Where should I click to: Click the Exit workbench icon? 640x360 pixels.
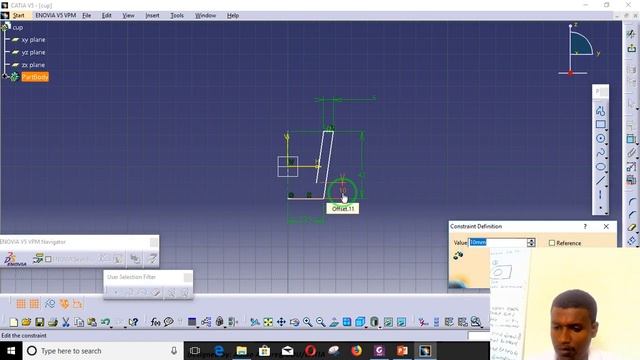point(632,48)
